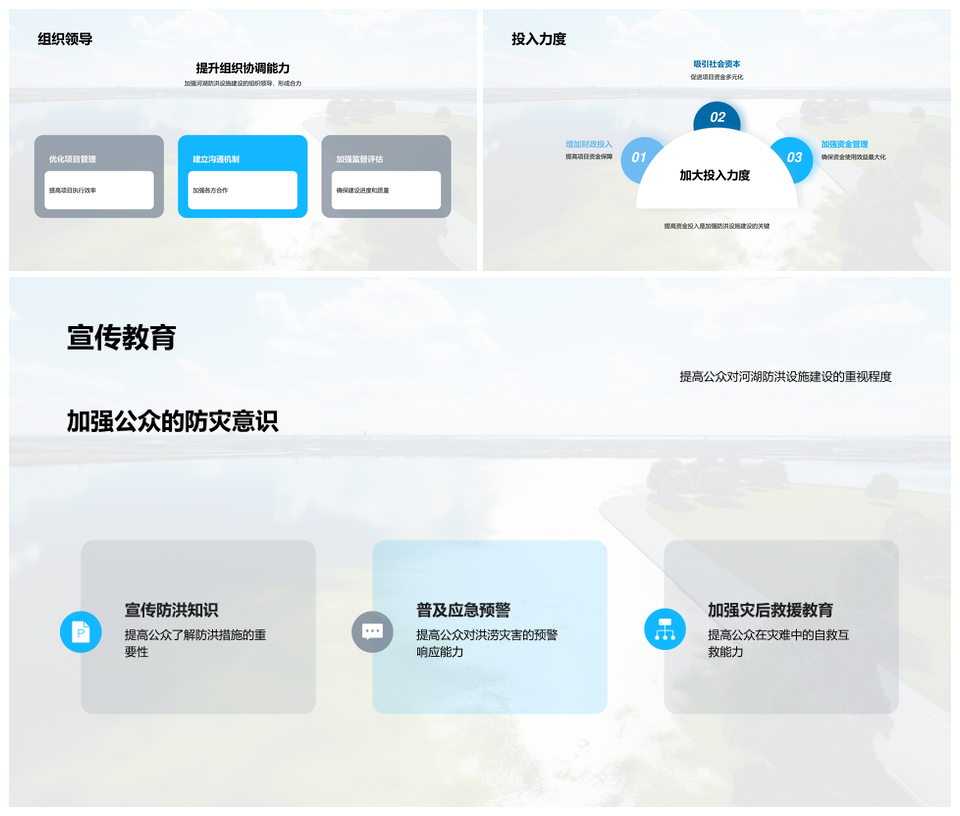Click the 提高项目执行效率 white text box
The image size is (960, 816).
click(x=99, y=190)
